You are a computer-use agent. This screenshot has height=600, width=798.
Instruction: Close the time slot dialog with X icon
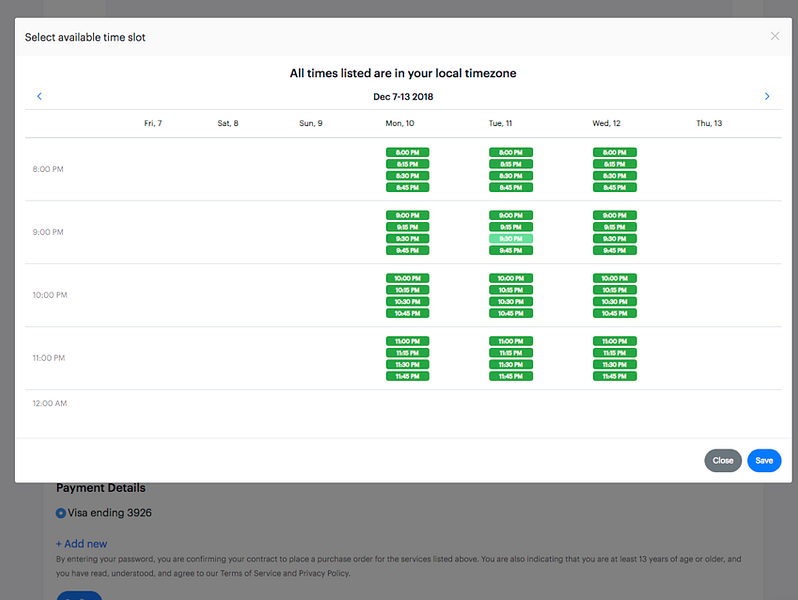pyautogui.click(x=775, y=36)
